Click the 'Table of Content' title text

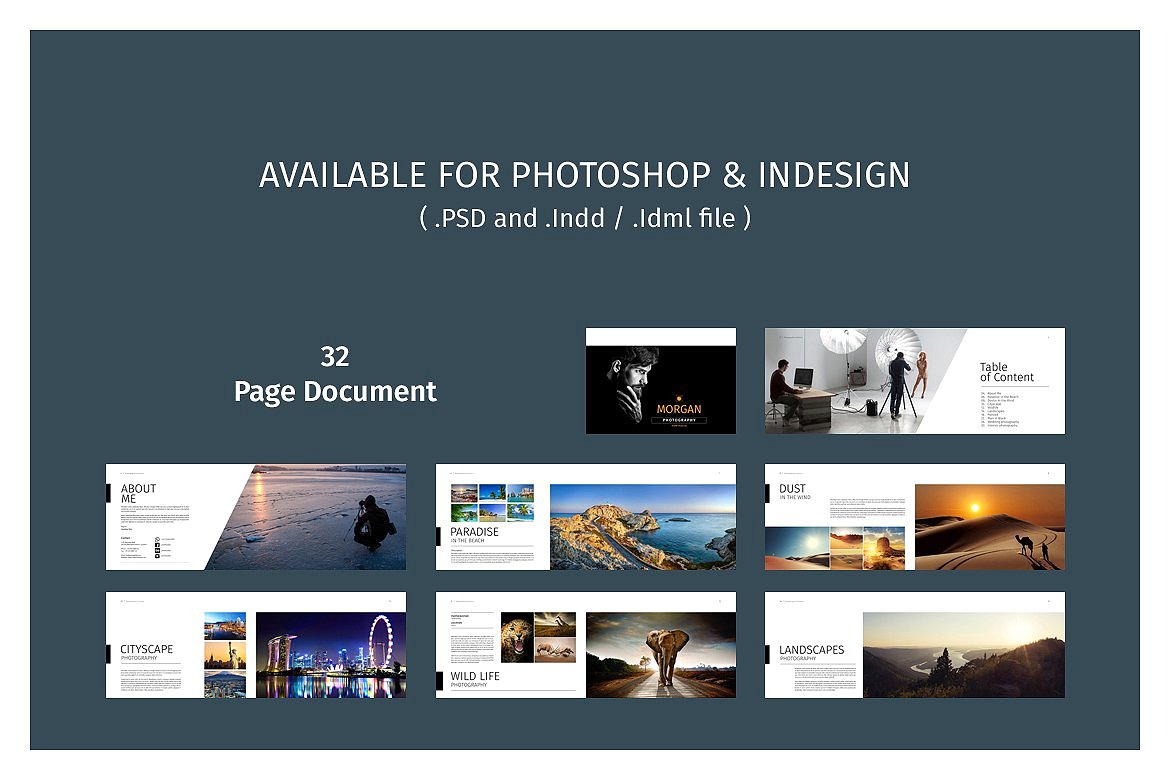[x=1006, y=372]
